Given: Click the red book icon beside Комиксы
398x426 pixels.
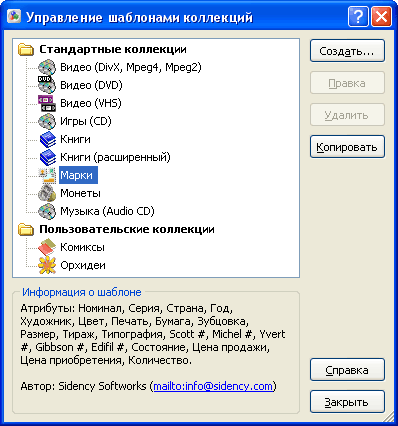Looking at the screenshot, I should 47,247.
